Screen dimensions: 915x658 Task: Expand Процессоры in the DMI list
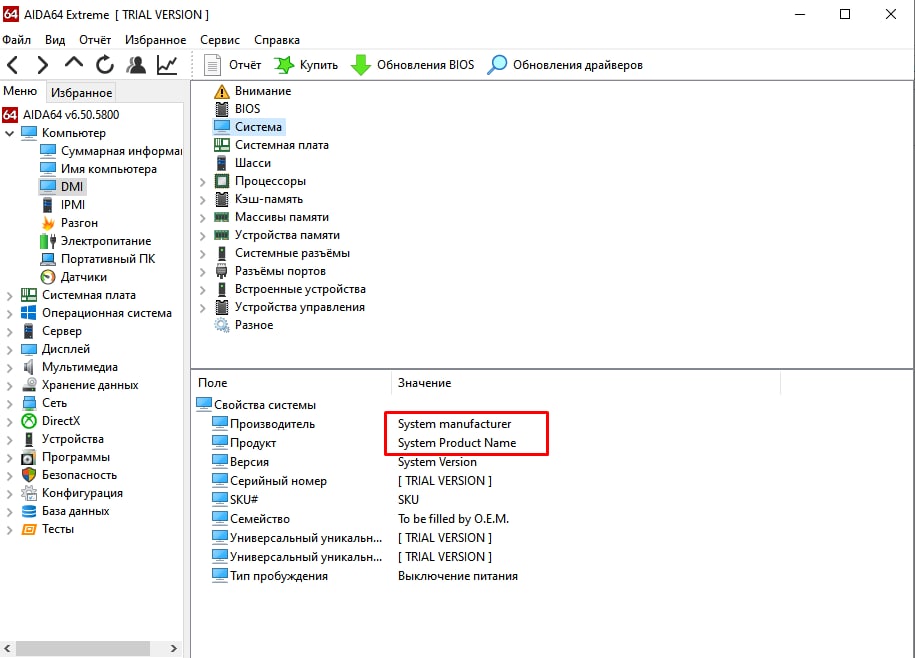click(202, 182)
